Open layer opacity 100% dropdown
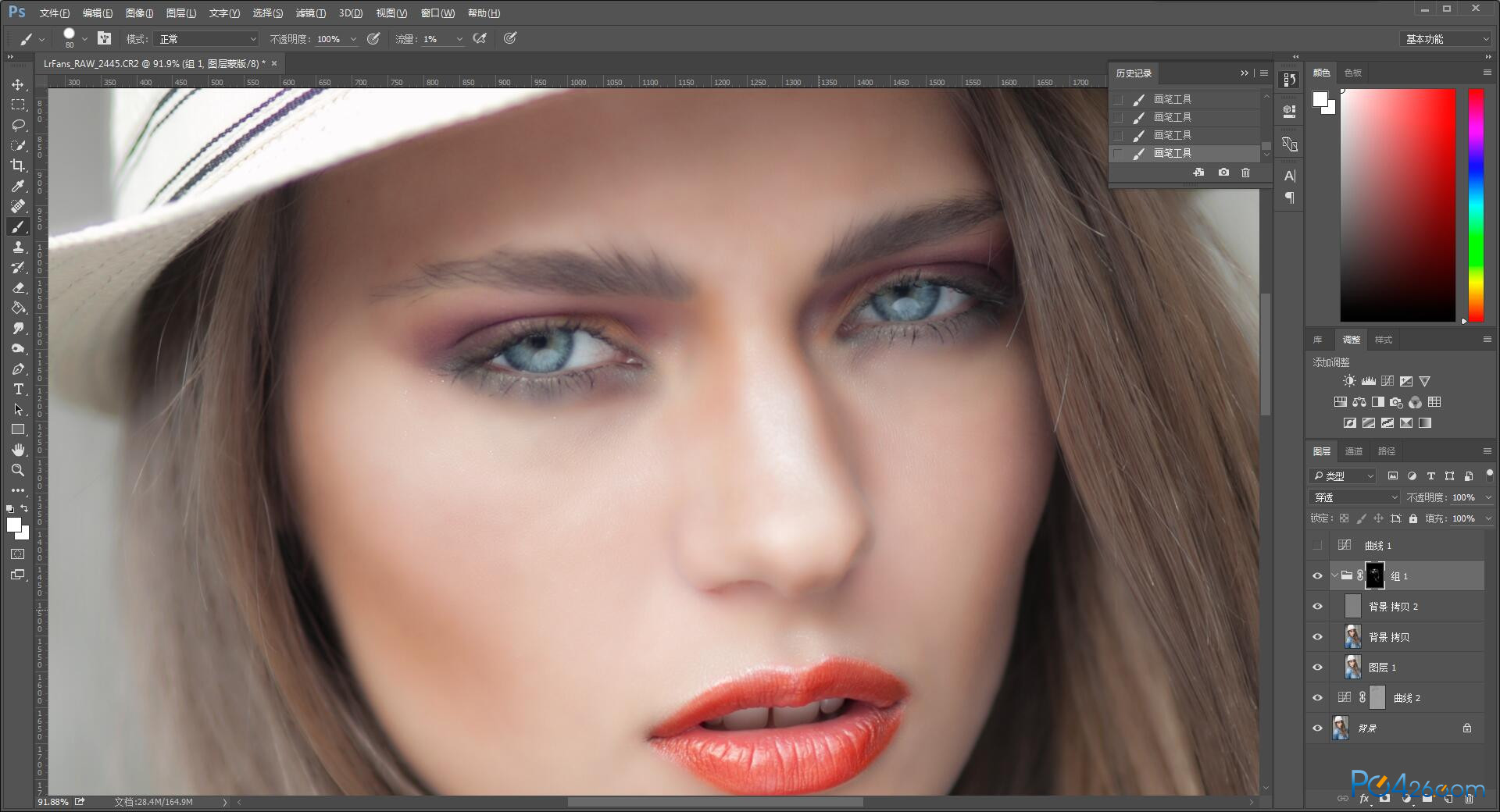The image size is (1500, 812). point(1488,497)
